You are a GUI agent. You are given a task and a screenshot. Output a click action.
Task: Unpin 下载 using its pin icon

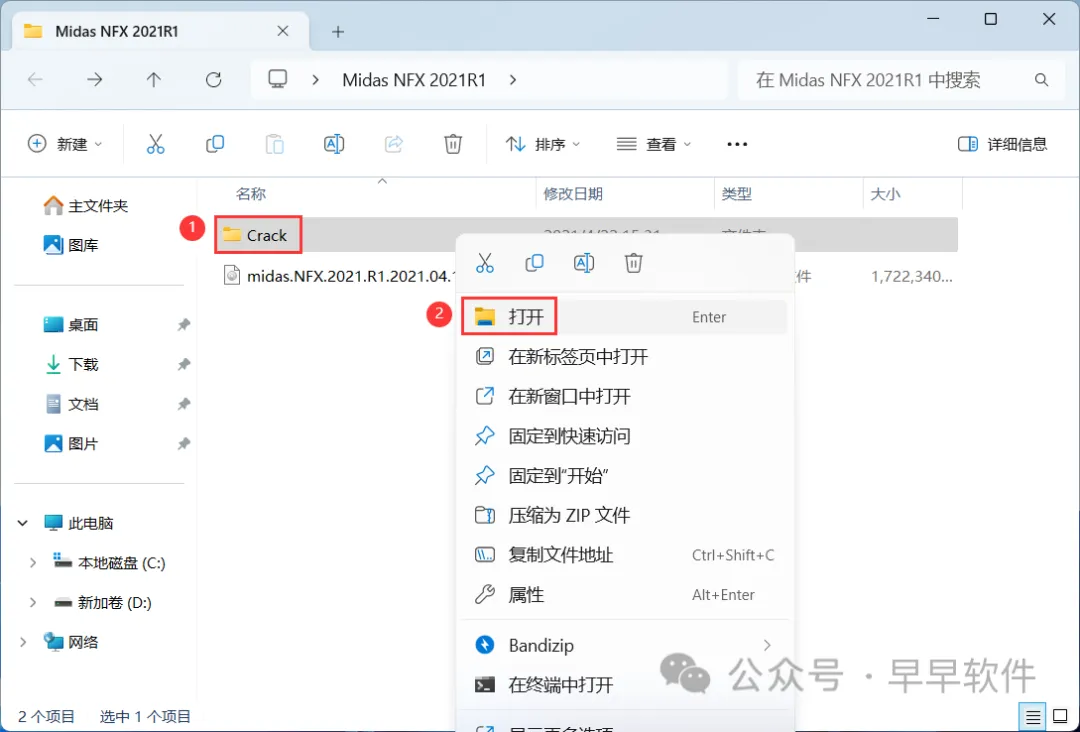184,364
